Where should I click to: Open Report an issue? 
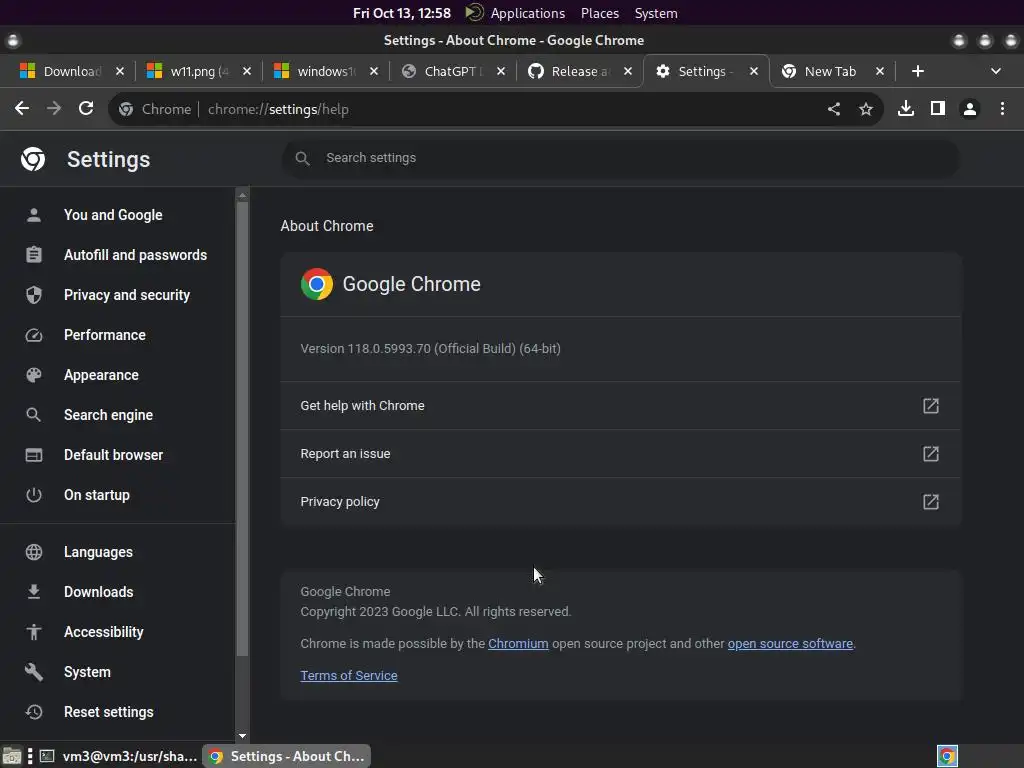[x=620, y=454]
